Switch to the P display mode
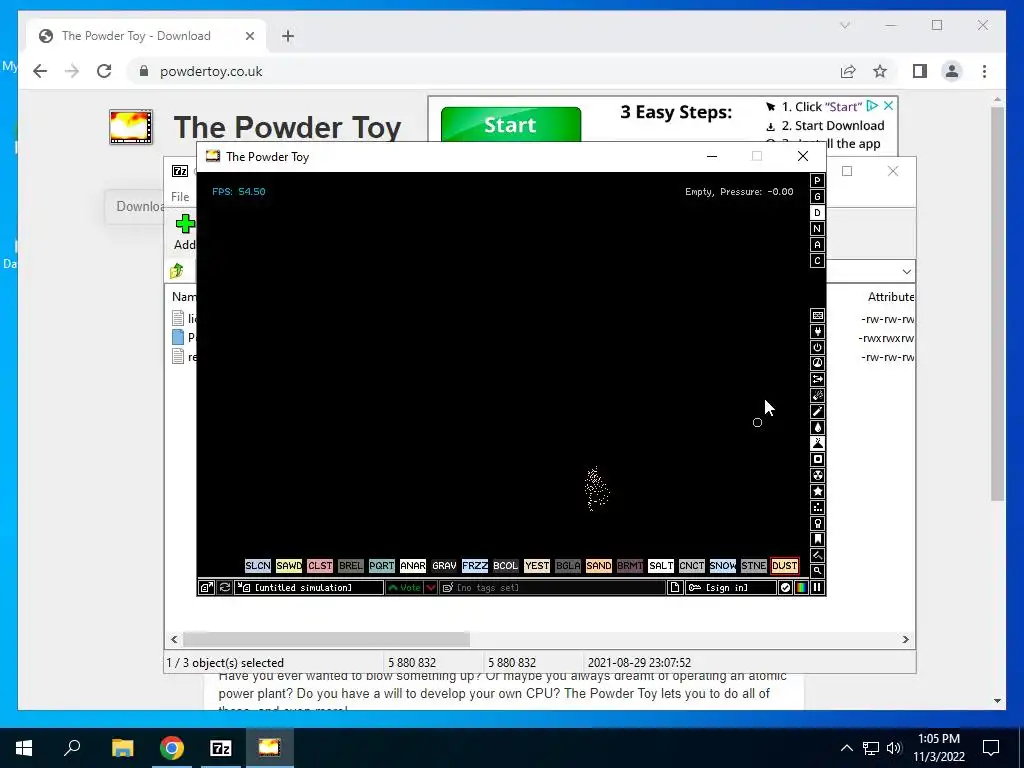 point(817,181)
